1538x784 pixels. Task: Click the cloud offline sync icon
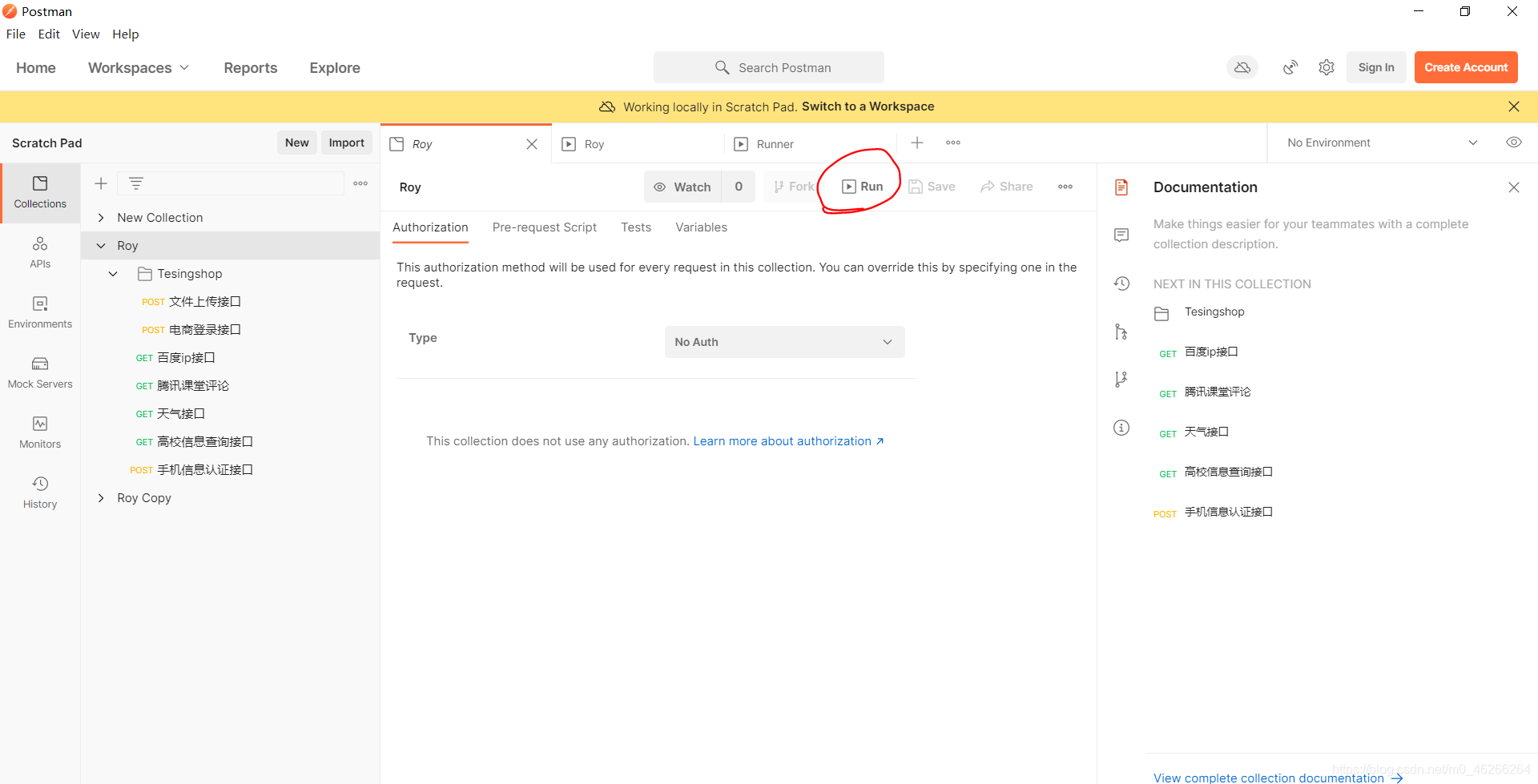point(1242,67)
